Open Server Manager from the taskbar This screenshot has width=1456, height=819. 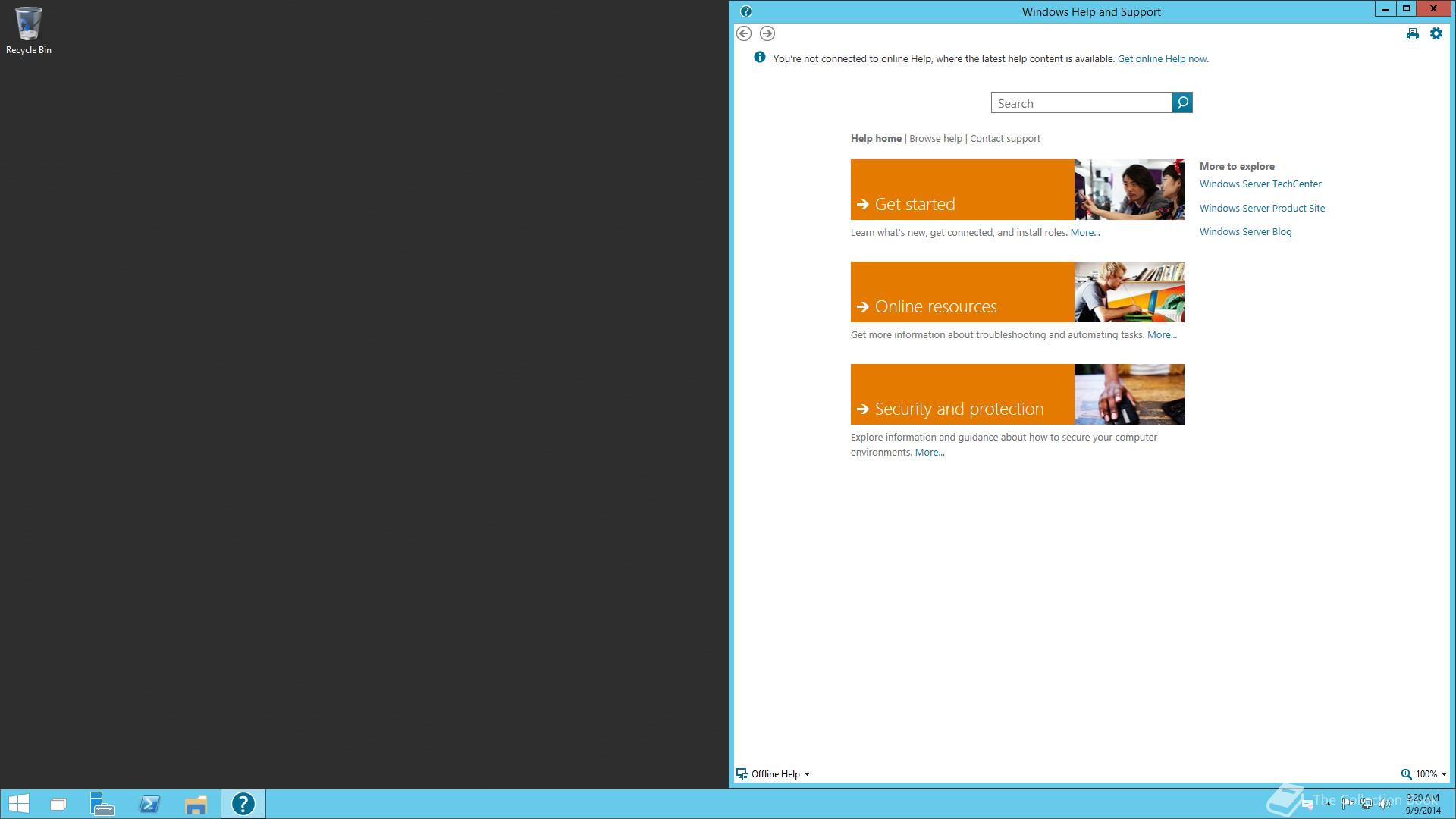(x=102, y=804)
